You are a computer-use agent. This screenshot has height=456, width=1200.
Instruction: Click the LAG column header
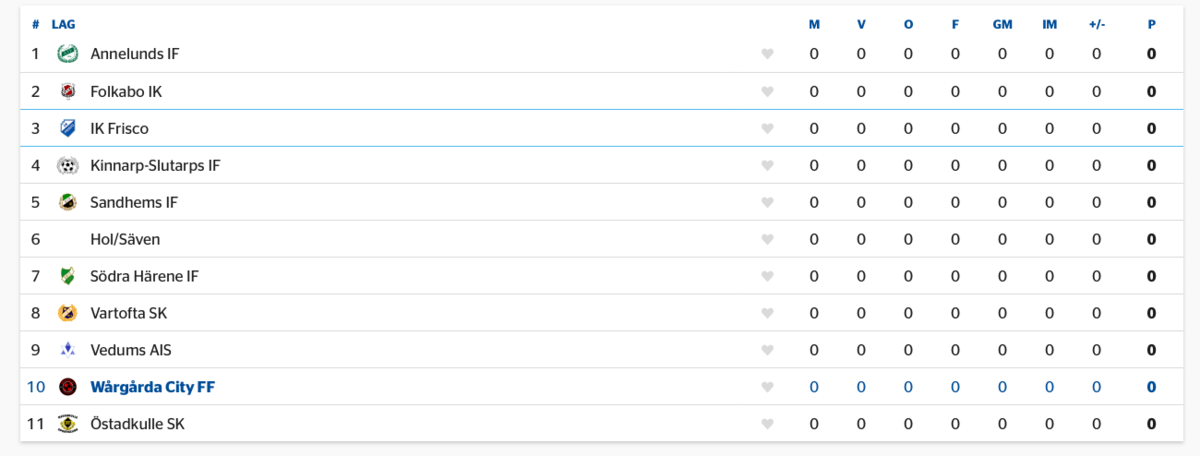pos(63,24)
